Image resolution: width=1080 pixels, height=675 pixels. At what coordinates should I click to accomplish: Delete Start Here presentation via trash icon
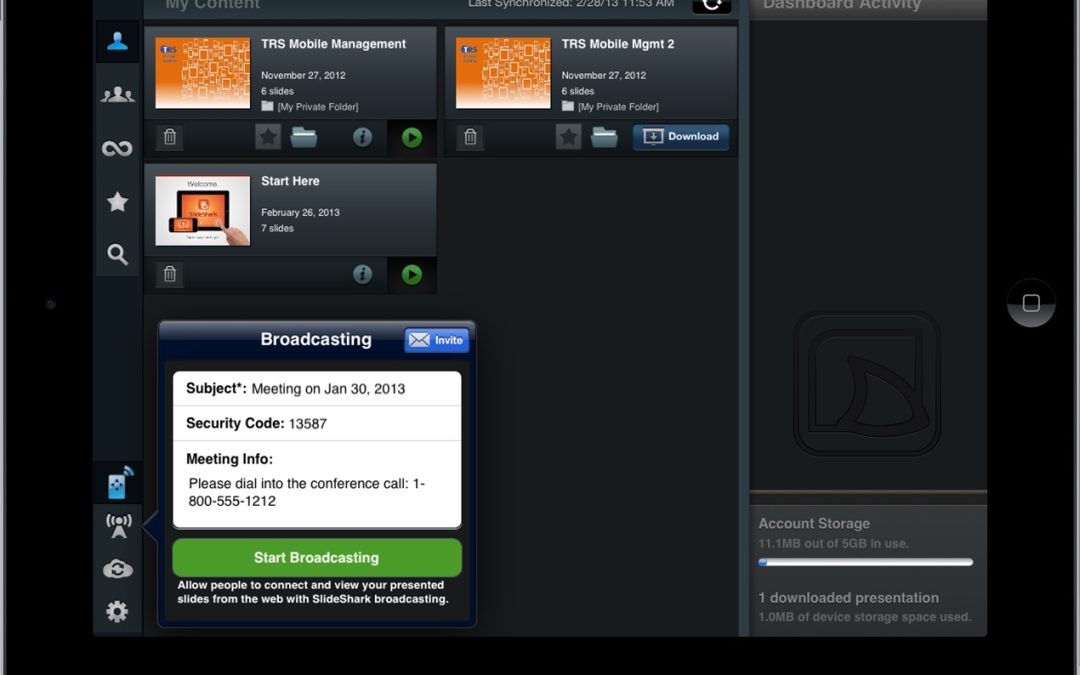pos(170,274)
